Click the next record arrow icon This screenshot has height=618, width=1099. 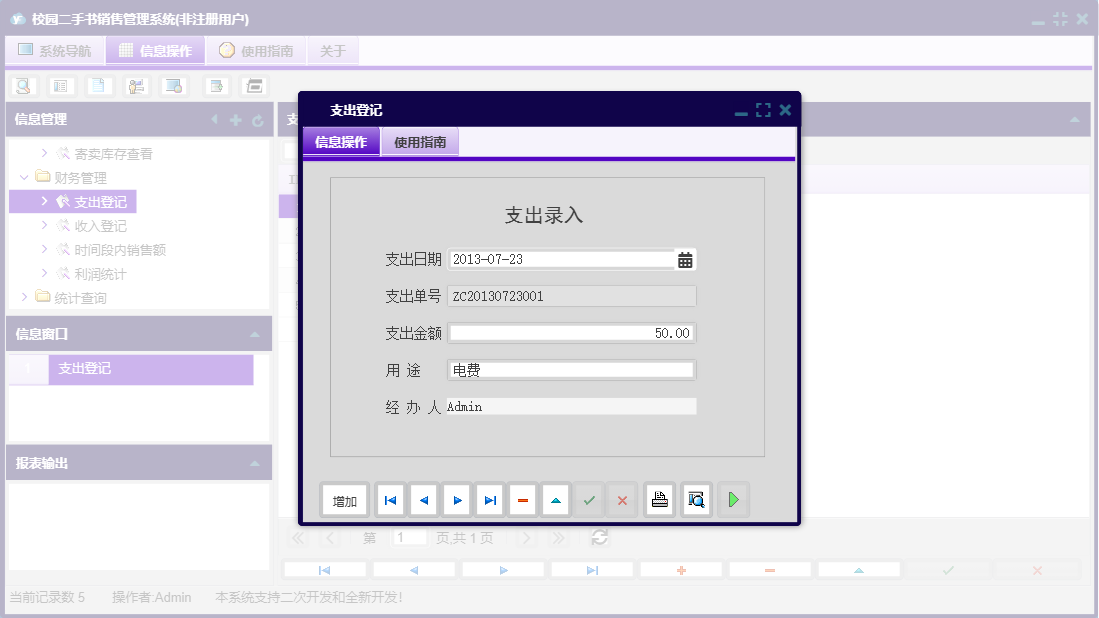tap(457, 499)
